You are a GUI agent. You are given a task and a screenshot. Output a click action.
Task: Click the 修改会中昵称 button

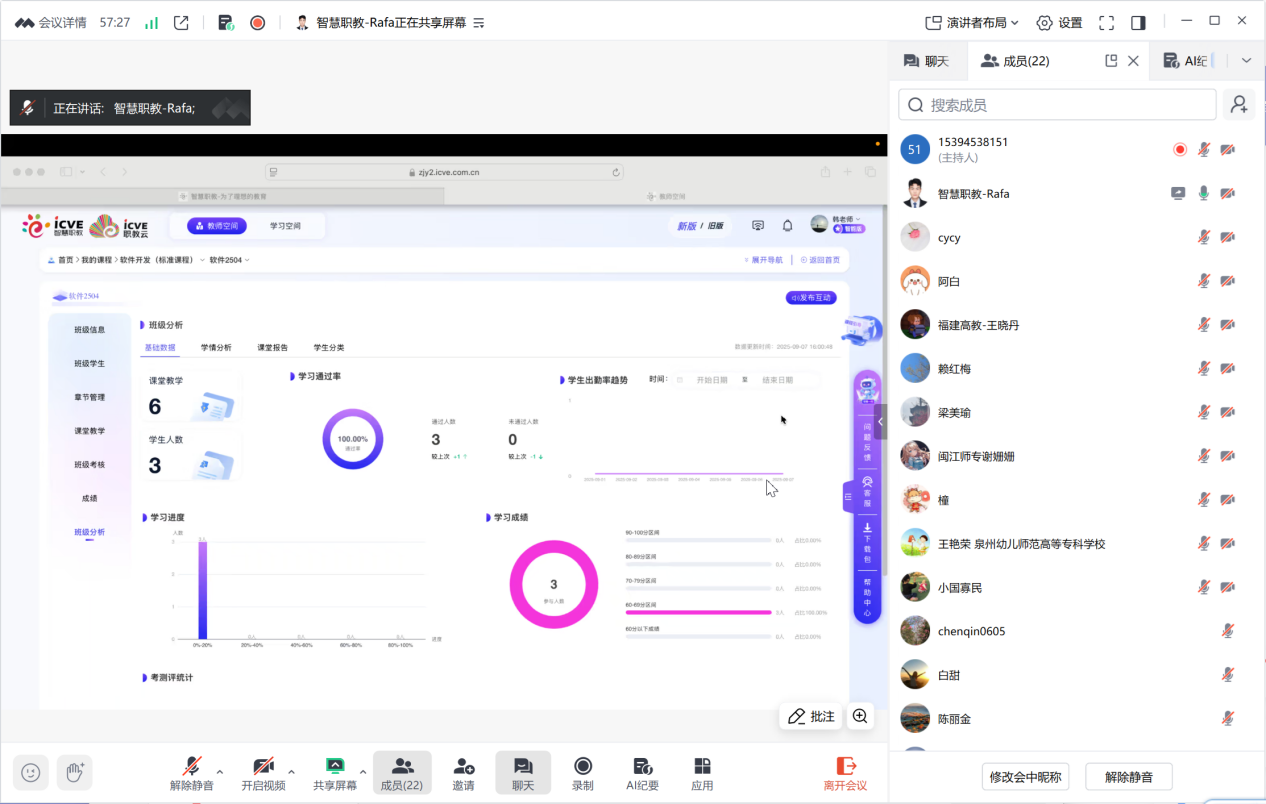(x=1027, y=777)
